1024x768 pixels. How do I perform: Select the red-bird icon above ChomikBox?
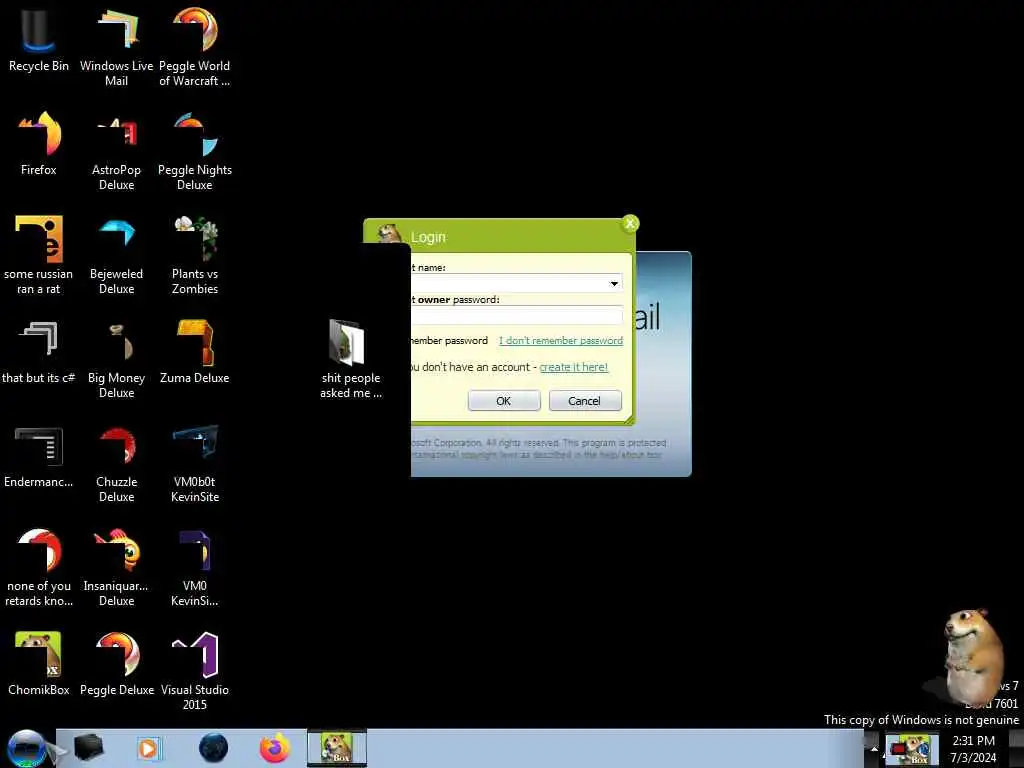[x=39, y=567]
